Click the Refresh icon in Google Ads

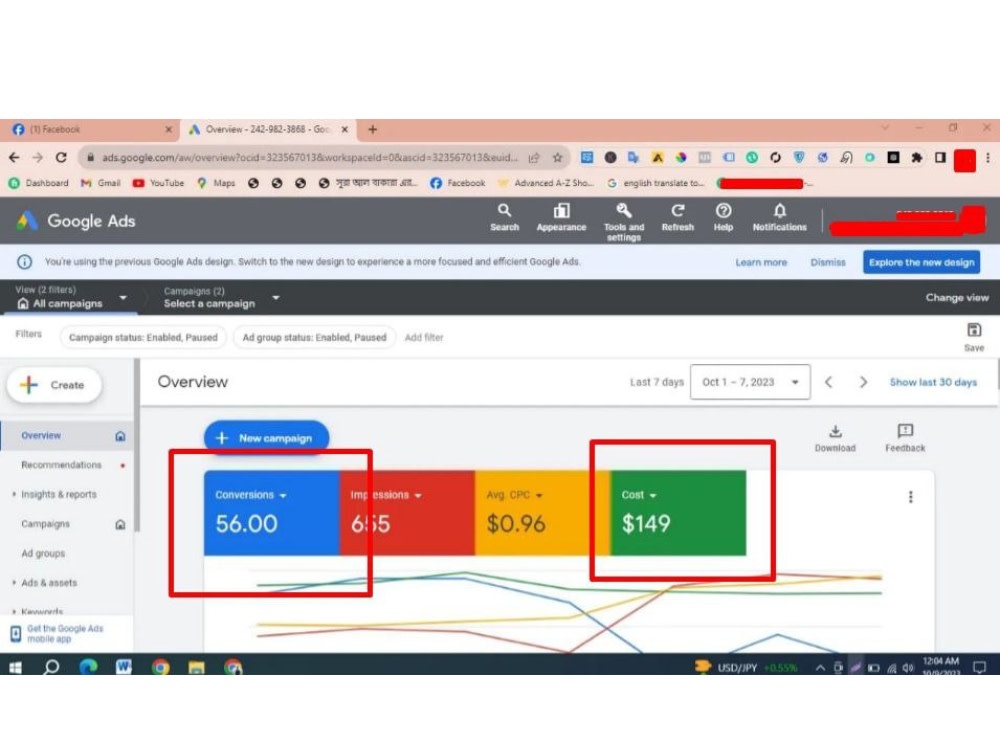(x=677, y=217)
